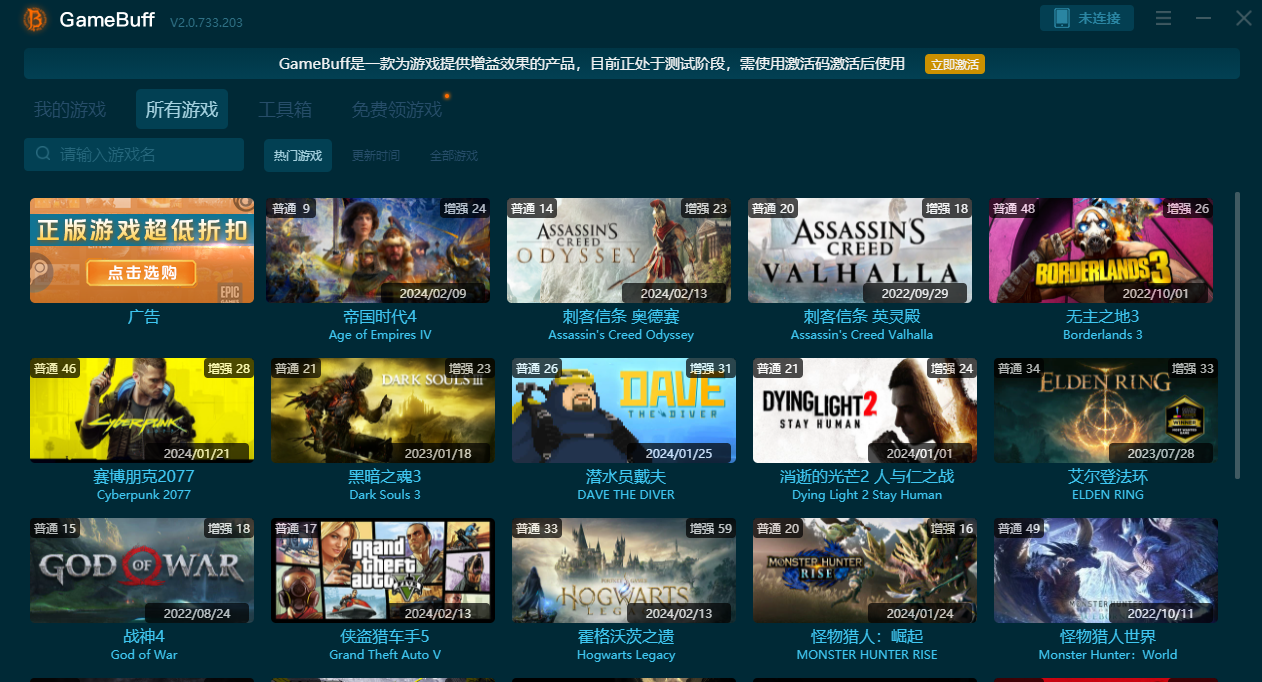Click the search magnifier icon
The width and height of the screenshot is (1262, 682).
[x=43, y=154]
